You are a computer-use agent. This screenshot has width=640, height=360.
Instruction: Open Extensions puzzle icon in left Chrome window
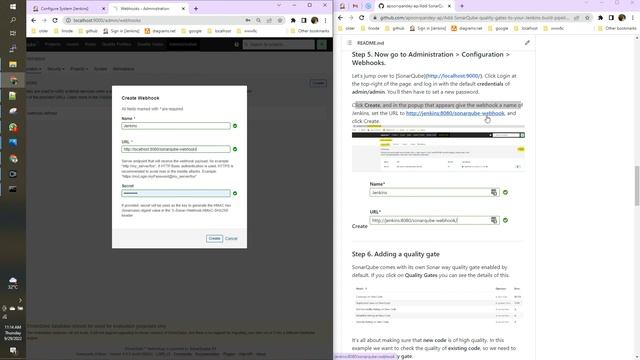point(293,20)
